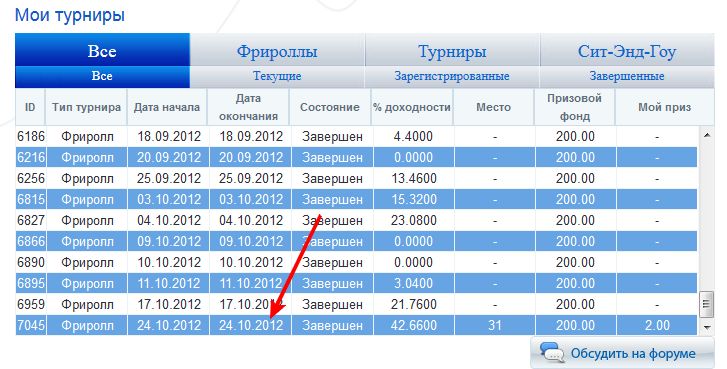The height and width of the screenshot is (369, 727).
Task: Sort by Место column header
Action: point(493,107)
